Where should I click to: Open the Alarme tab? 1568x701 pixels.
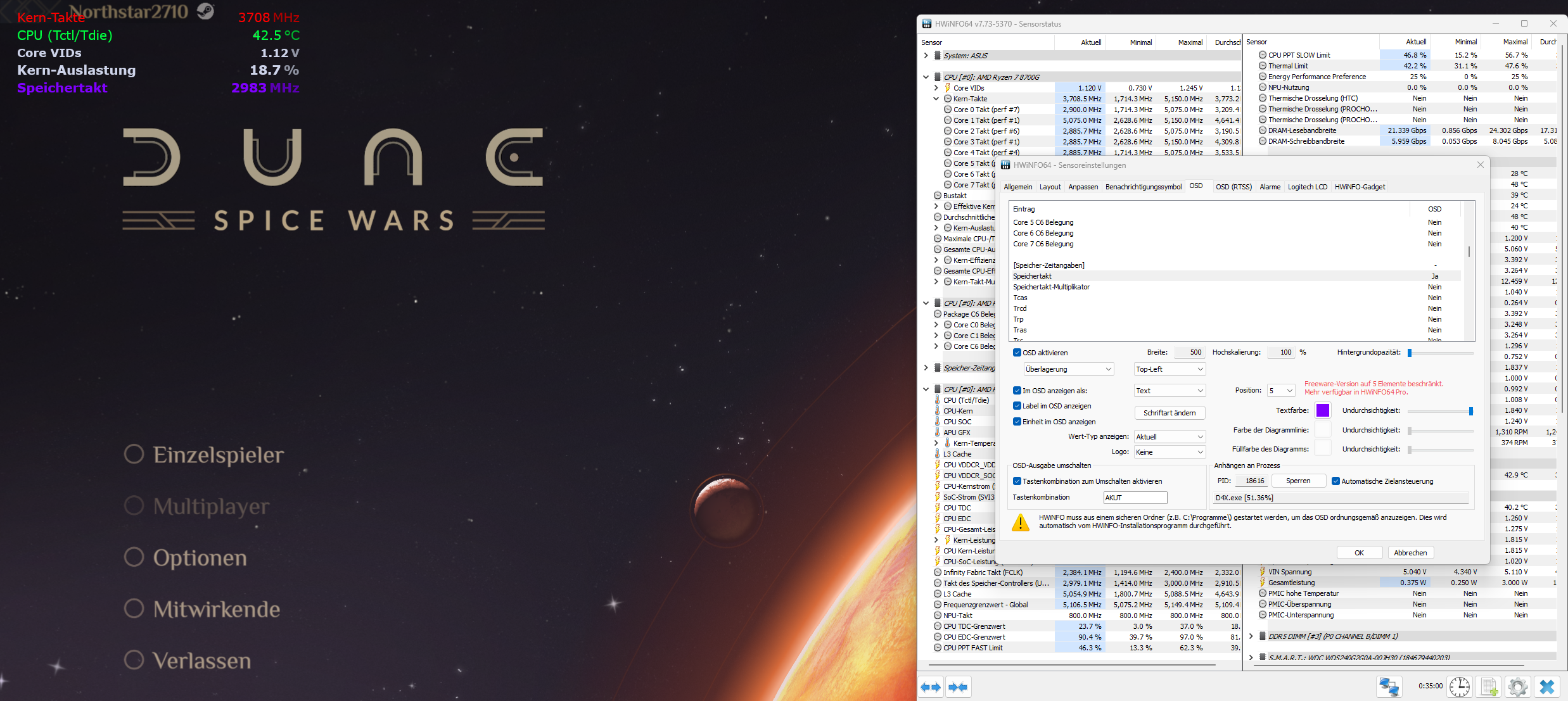(1270, 187)
